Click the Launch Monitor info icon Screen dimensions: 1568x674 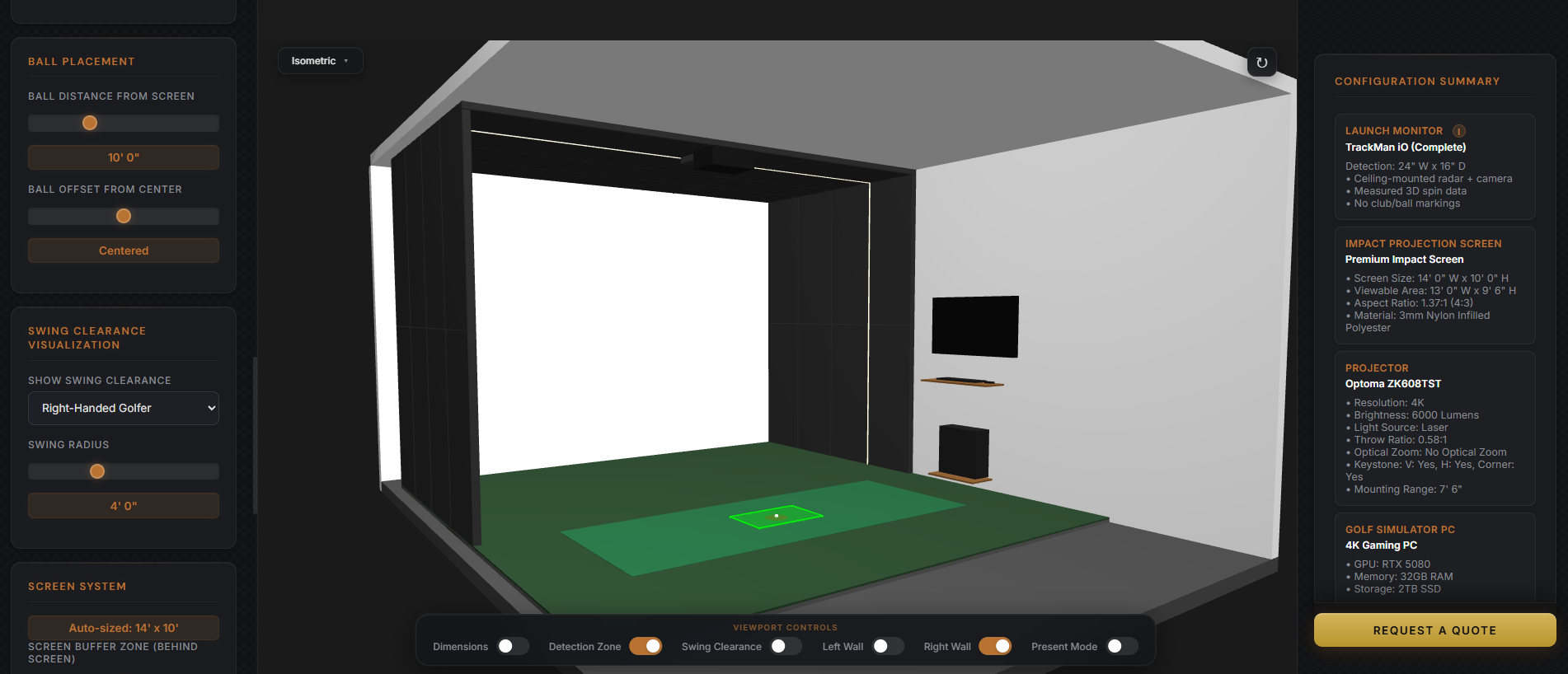point(1459,131)
